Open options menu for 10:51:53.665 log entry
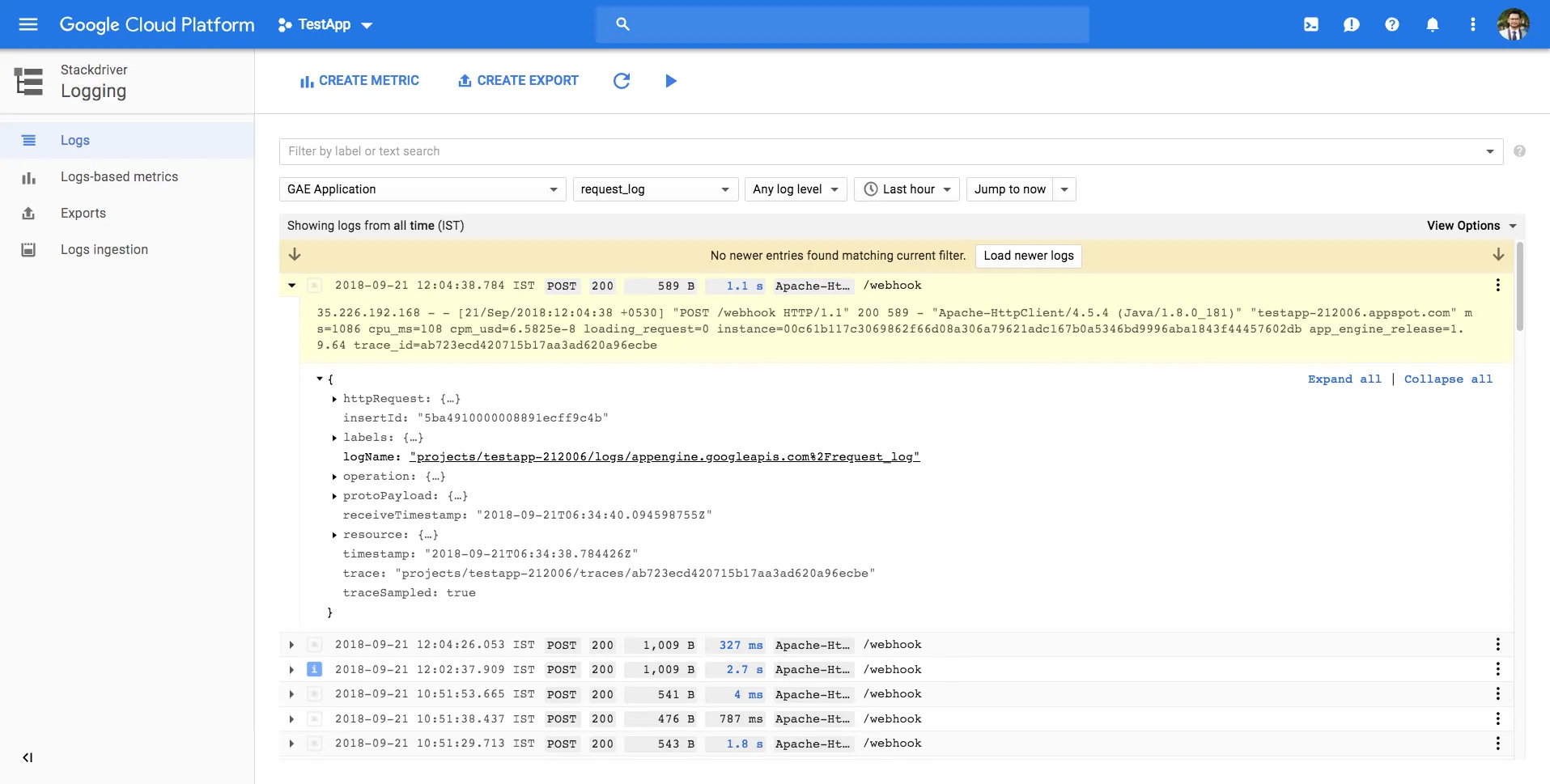 [1498, 694]
